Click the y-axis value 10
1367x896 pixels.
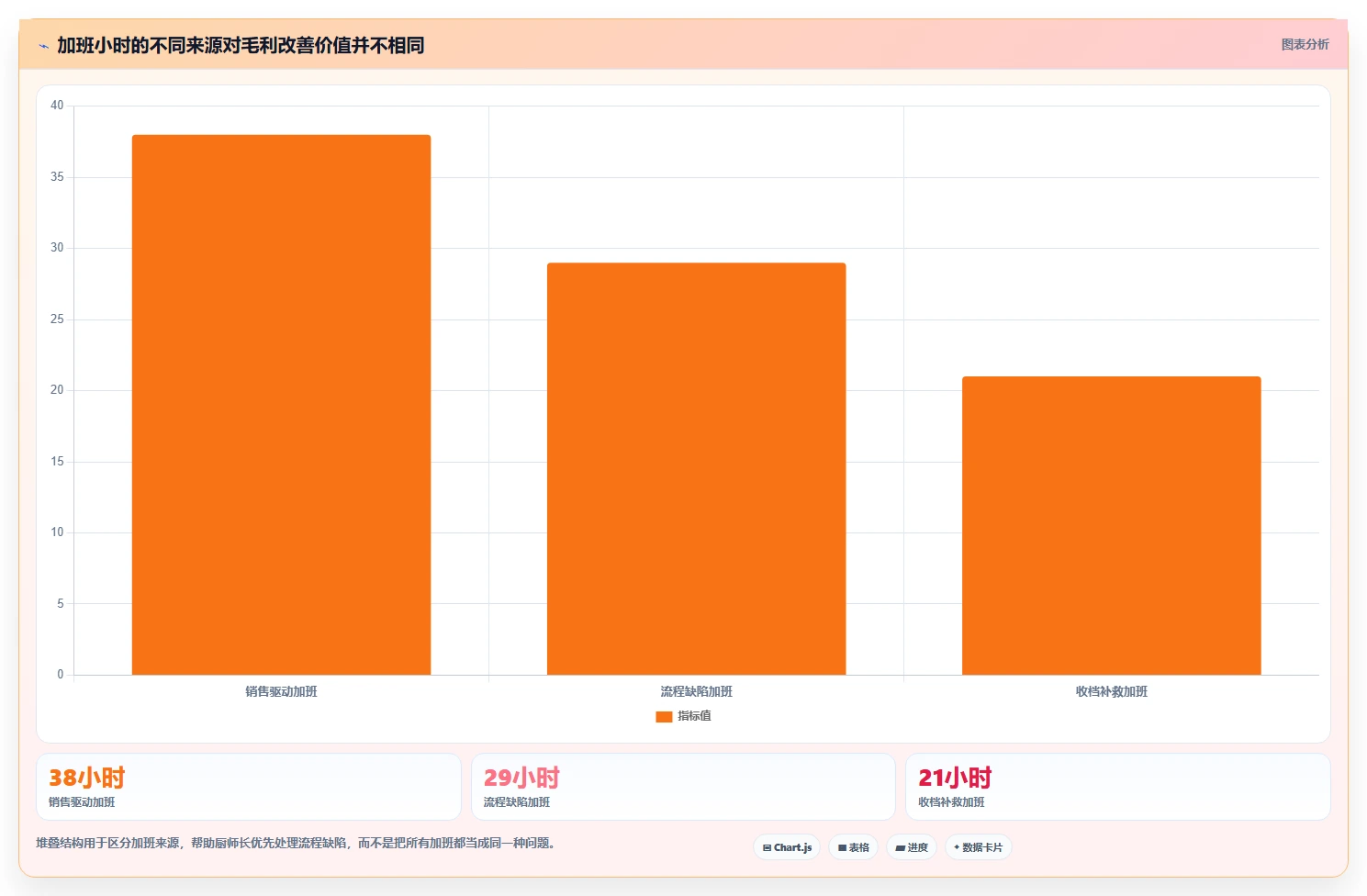[57, 532]
